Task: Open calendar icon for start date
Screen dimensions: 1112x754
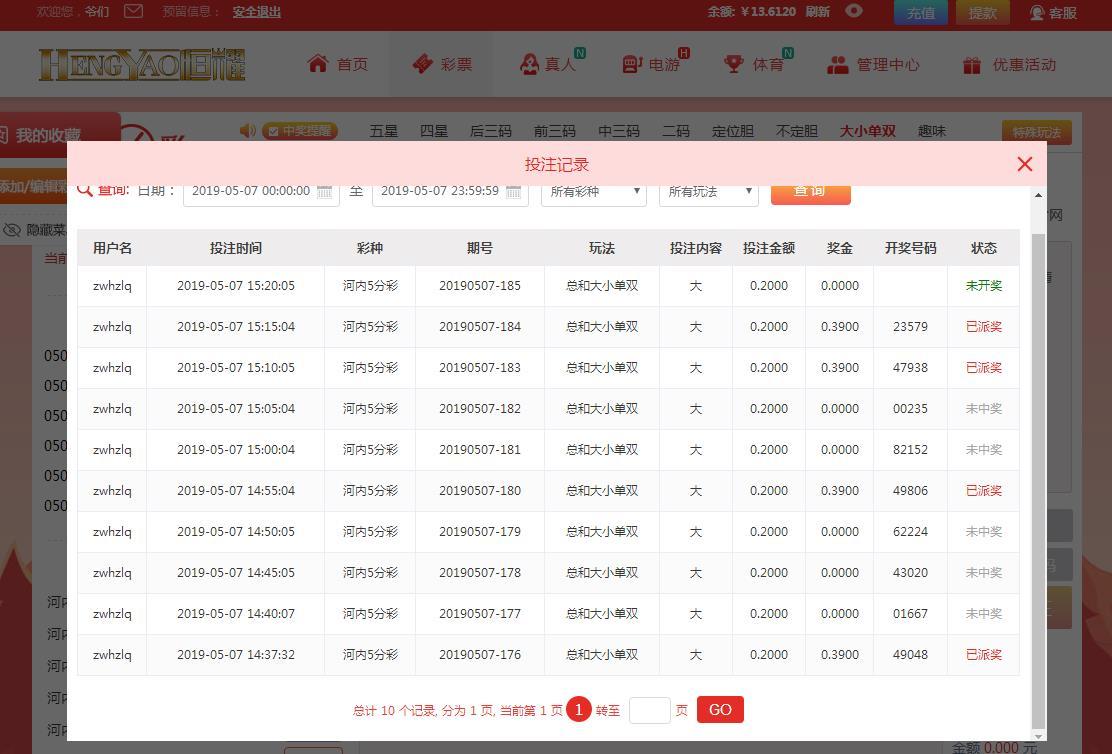Action: coord(325,192)
